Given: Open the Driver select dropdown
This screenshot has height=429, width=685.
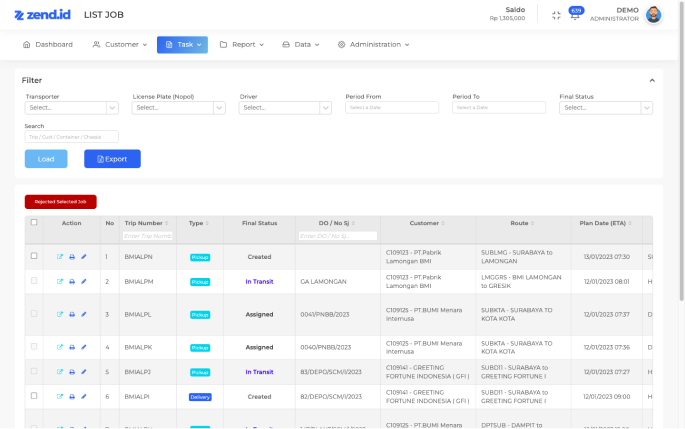Looking at the screenshot, I should 285,108.
